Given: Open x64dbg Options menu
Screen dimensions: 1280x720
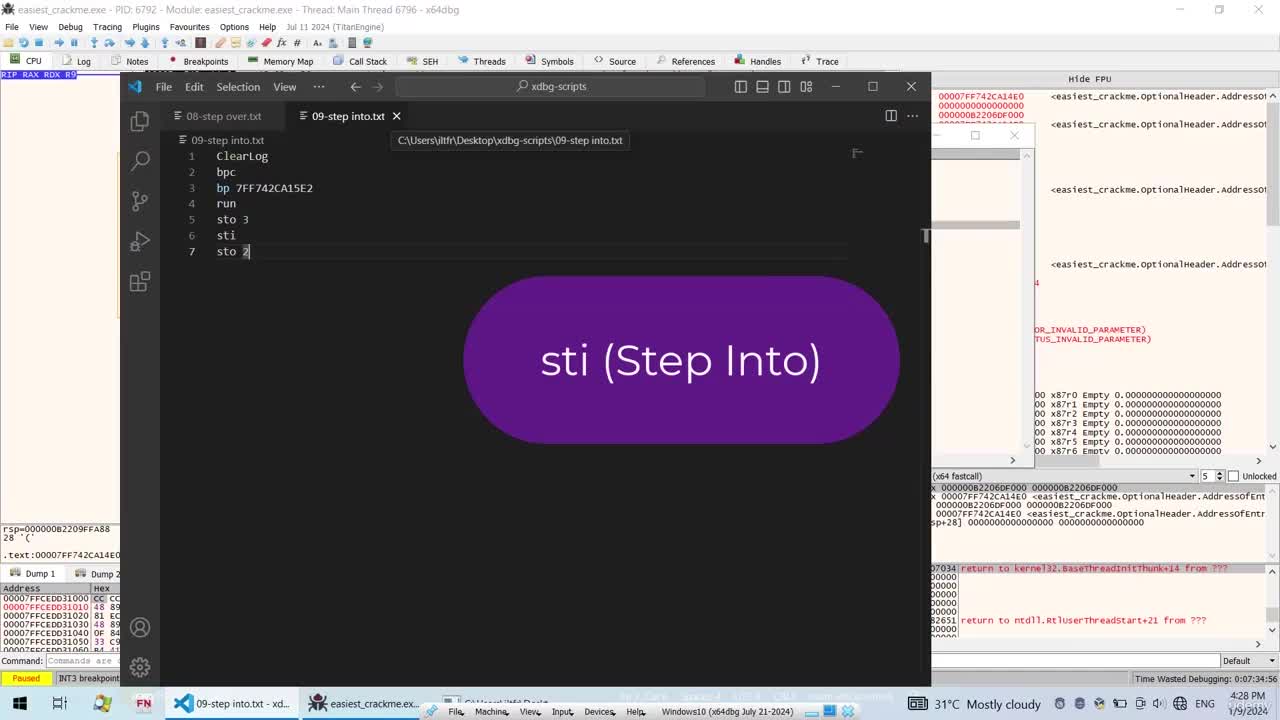Looking at the screenshot, I should (x=234, y=27).
